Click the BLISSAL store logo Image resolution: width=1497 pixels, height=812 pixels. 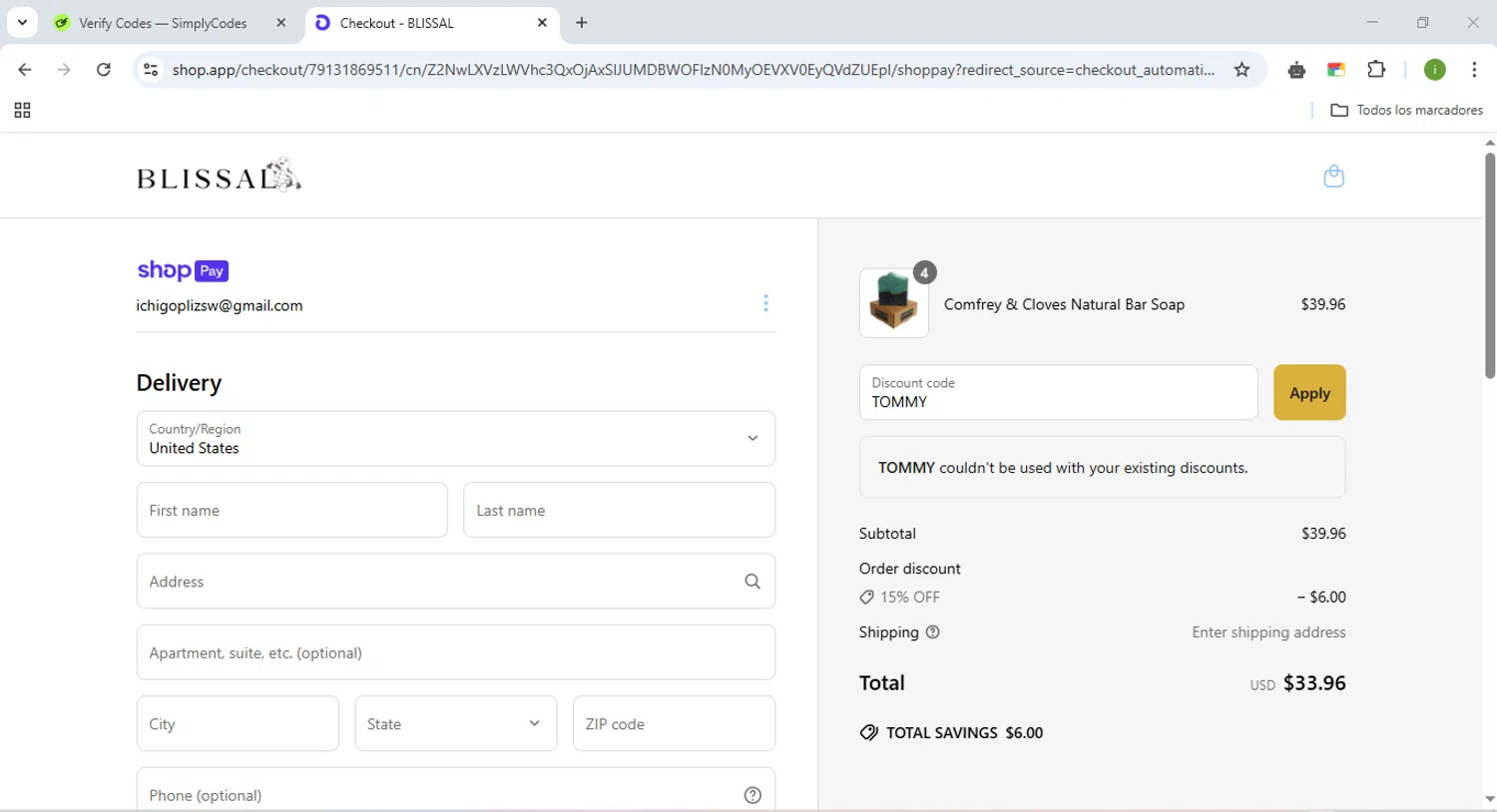pos(219,176)
